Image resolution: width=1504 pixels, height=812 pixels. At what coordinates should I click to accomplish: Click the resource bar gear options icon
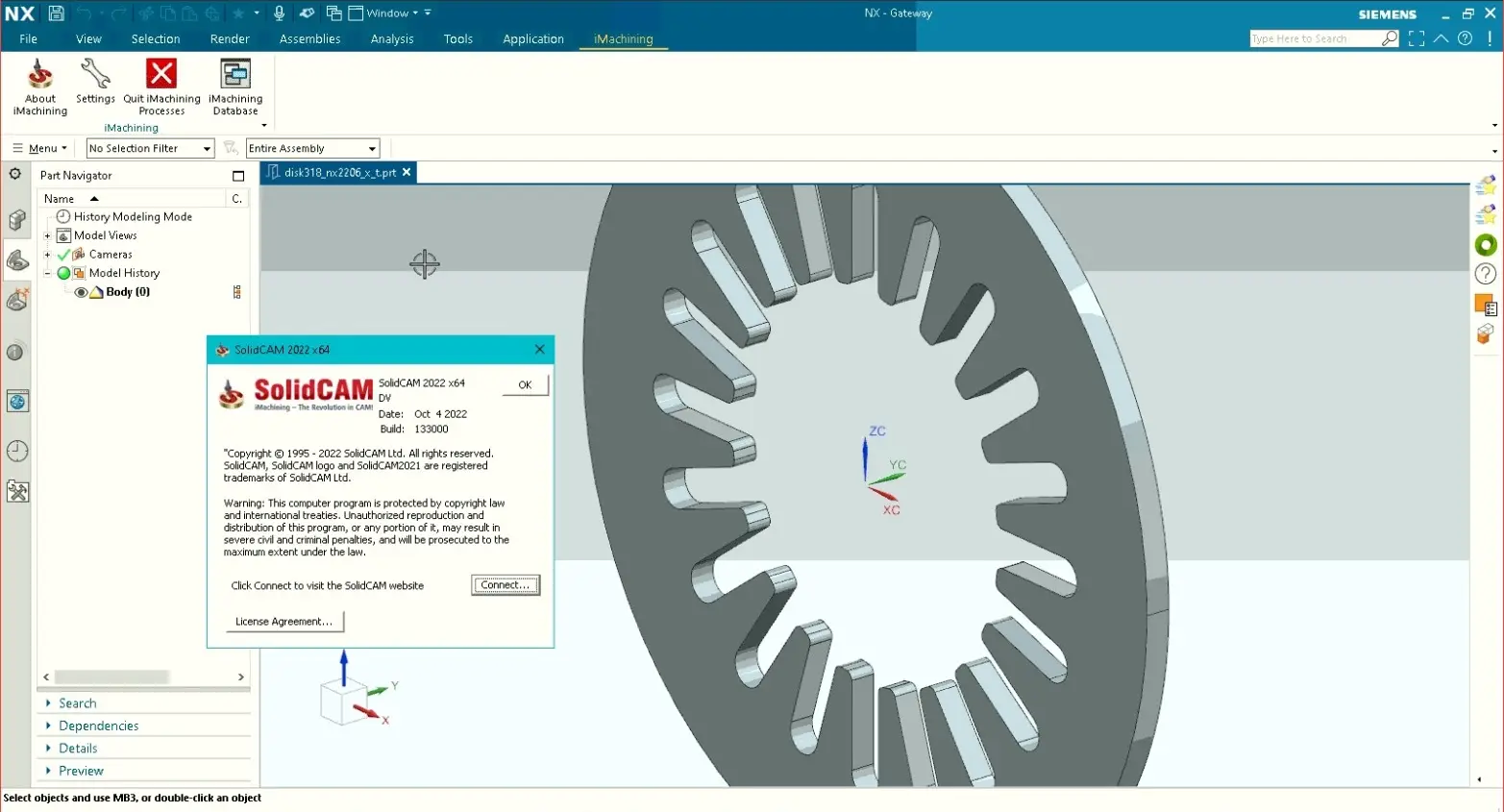coord(15,174)
